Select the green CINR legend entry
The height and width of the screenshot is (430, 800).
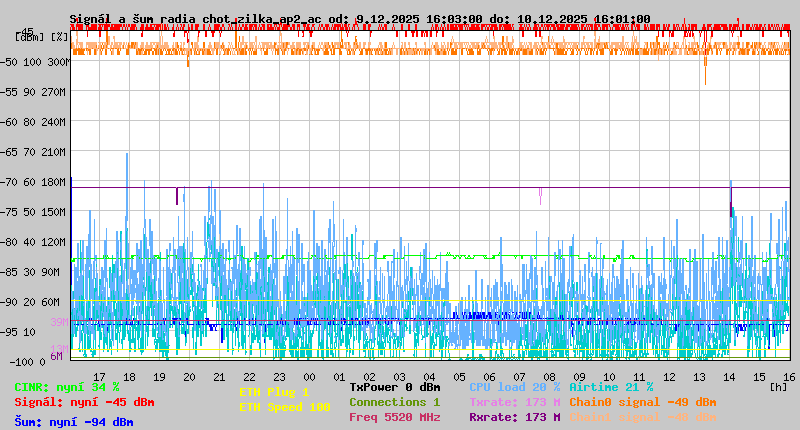[67, 387]
